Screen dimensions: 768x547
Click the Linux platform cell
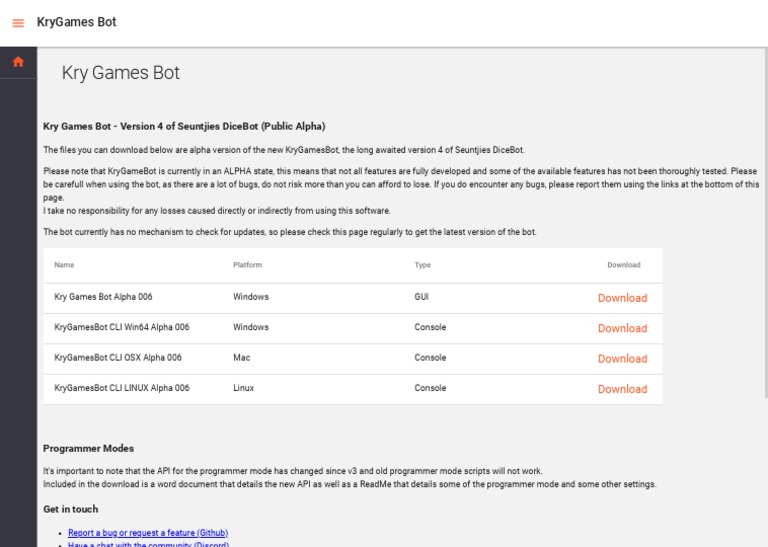(243, 388)
